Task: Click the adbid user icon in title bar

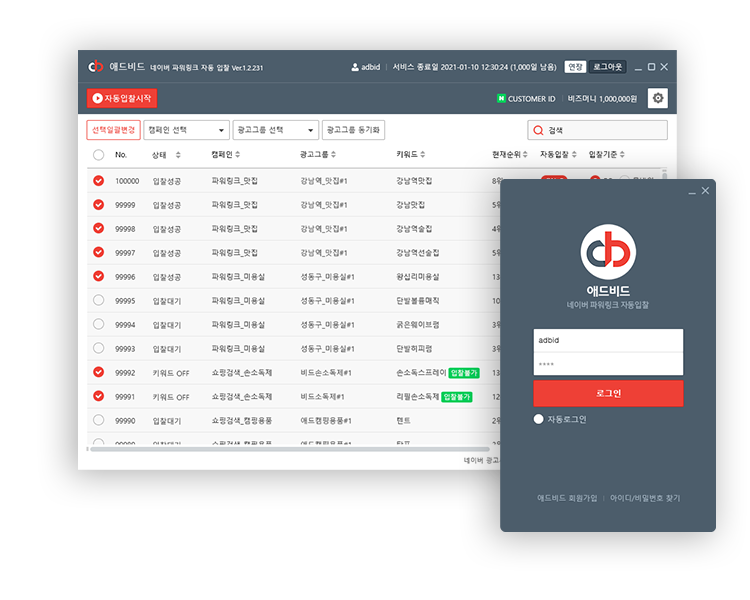Action: [355, 67]
